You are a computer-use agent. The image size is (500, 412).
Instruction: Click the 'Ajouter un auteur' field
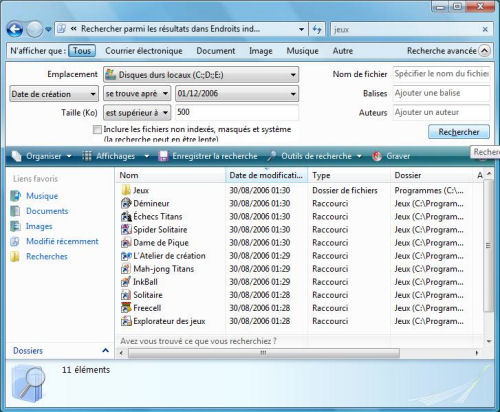click(x=441, y=112)
